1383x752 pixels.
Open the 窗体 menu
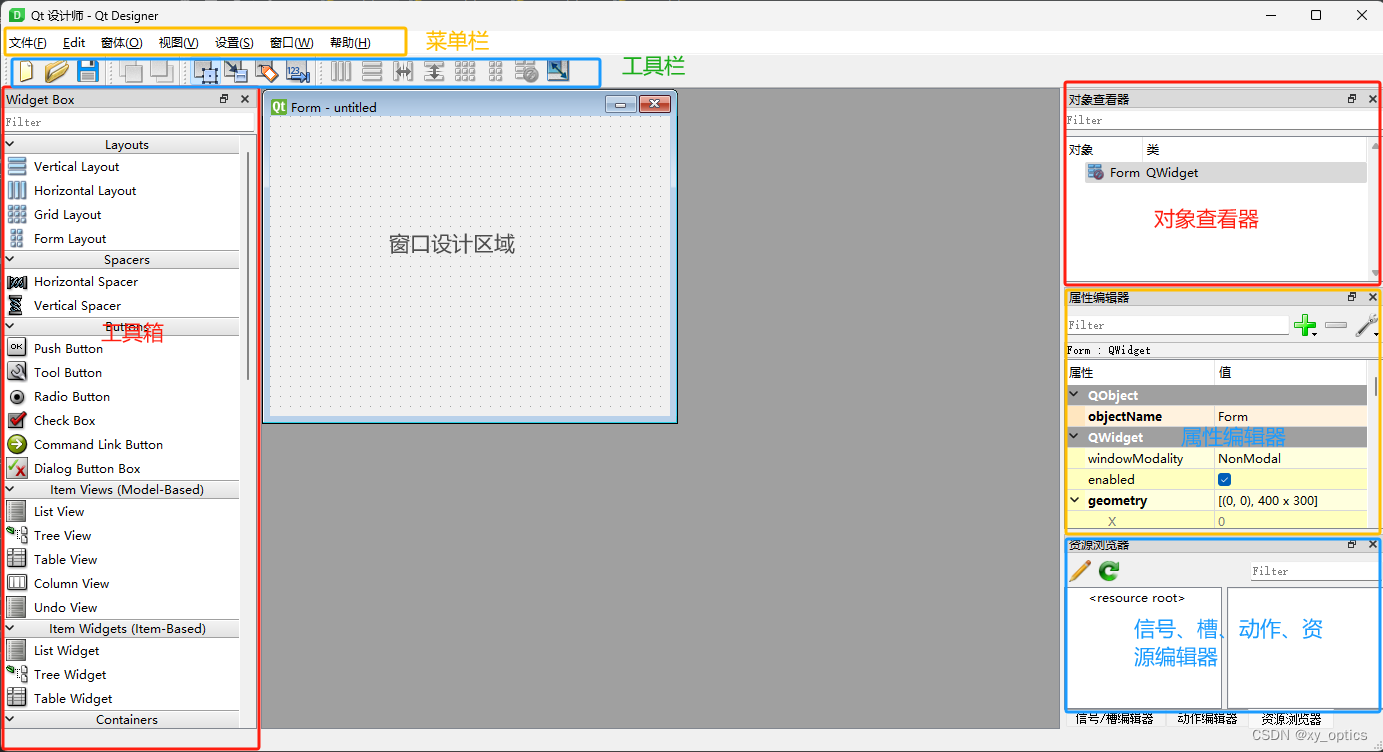pyautogui.click(x=120, y=42)
